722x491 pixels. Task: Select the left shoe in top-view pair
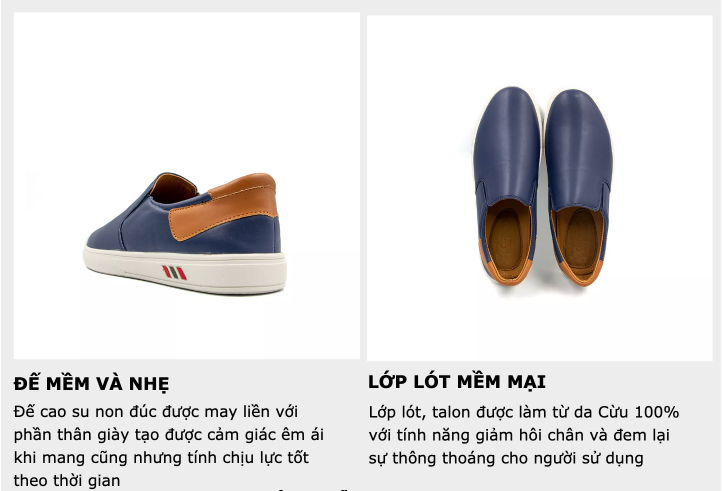pyautogui.click(x=507, y=186)
